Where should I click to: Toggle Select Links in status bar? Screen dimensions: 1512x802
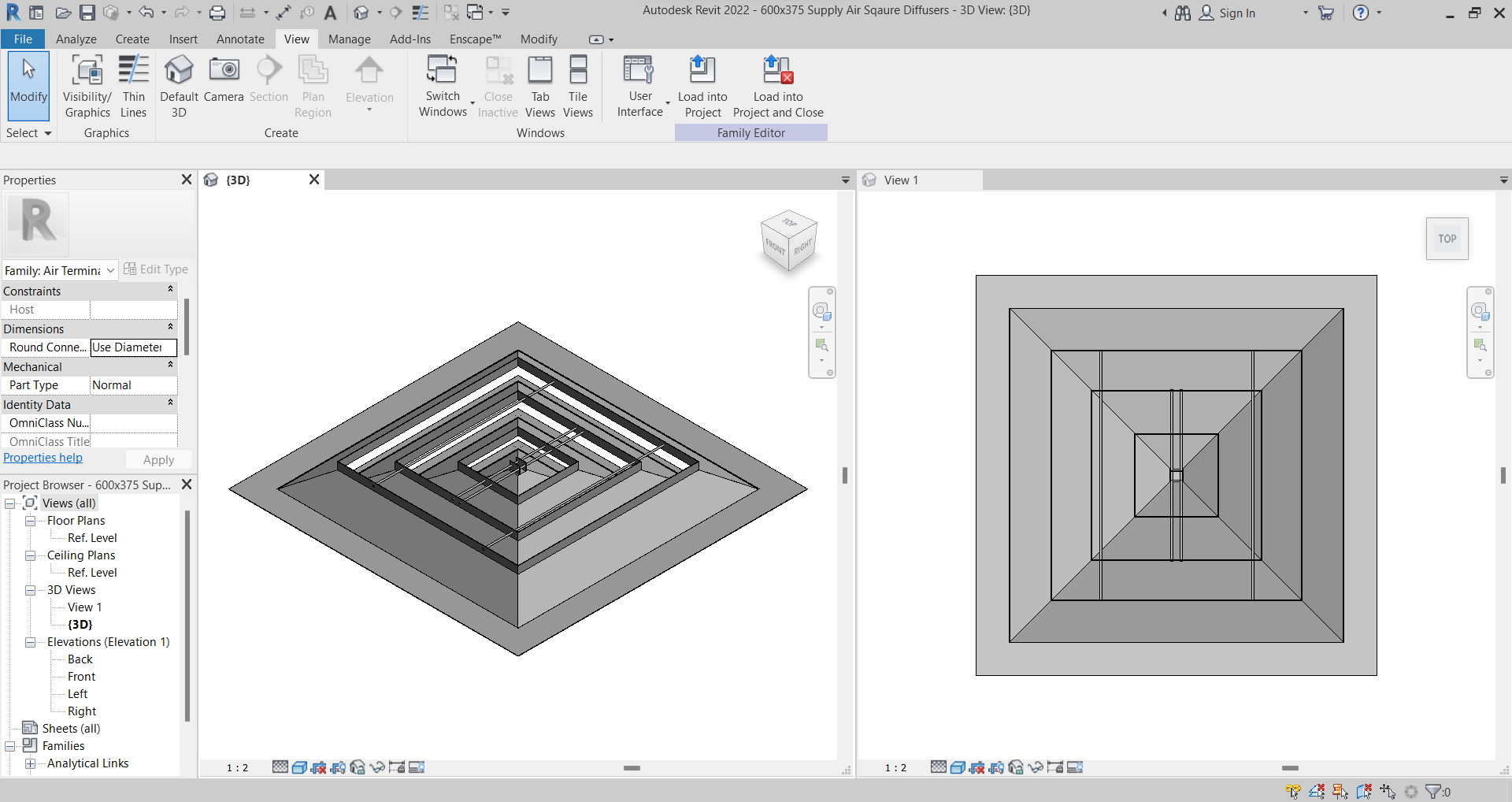click(1293, 792)
